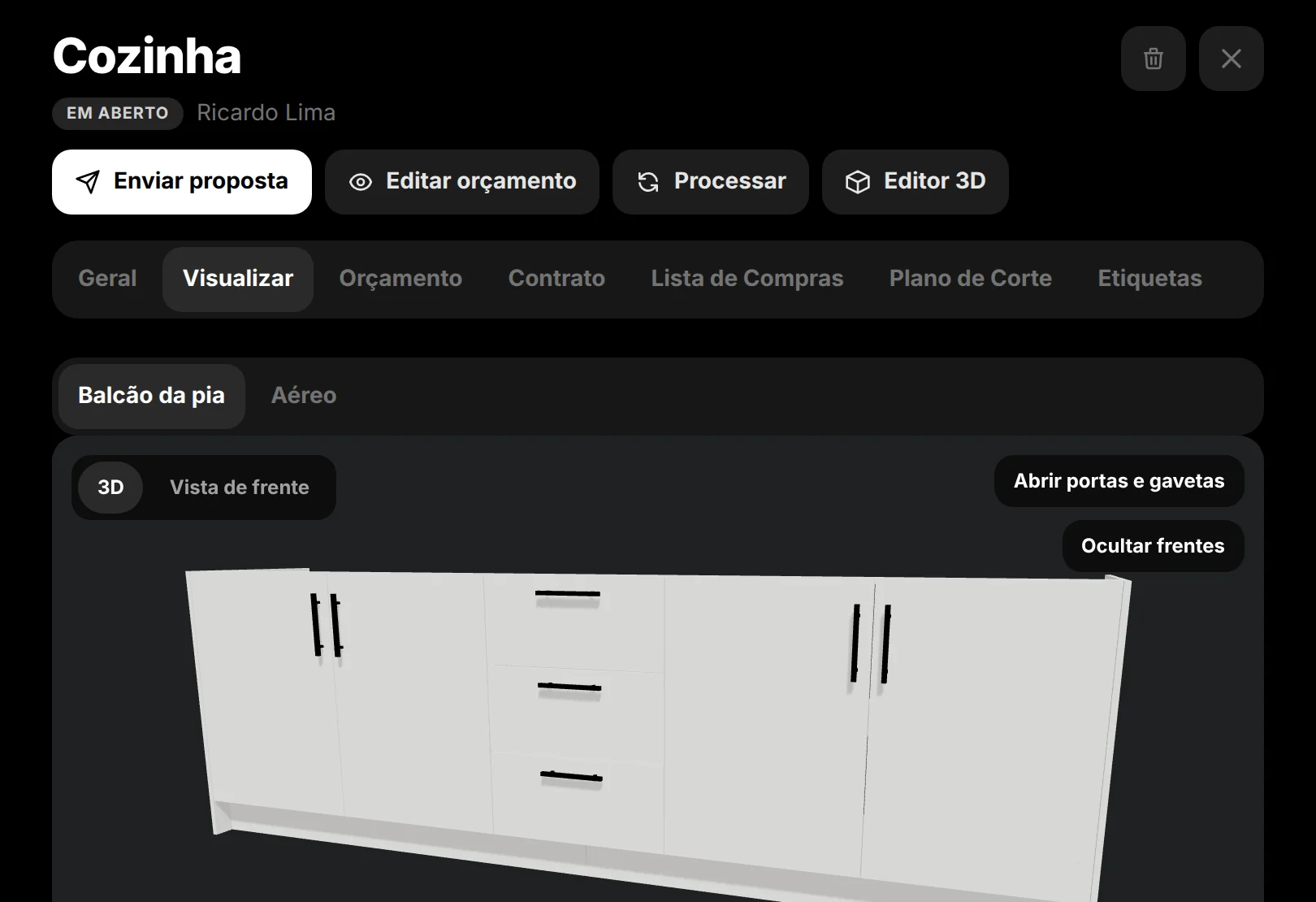This screenshot has width=1316, height=902.
Task: Select the Visualizar tab
Action: tap(238, 279)
